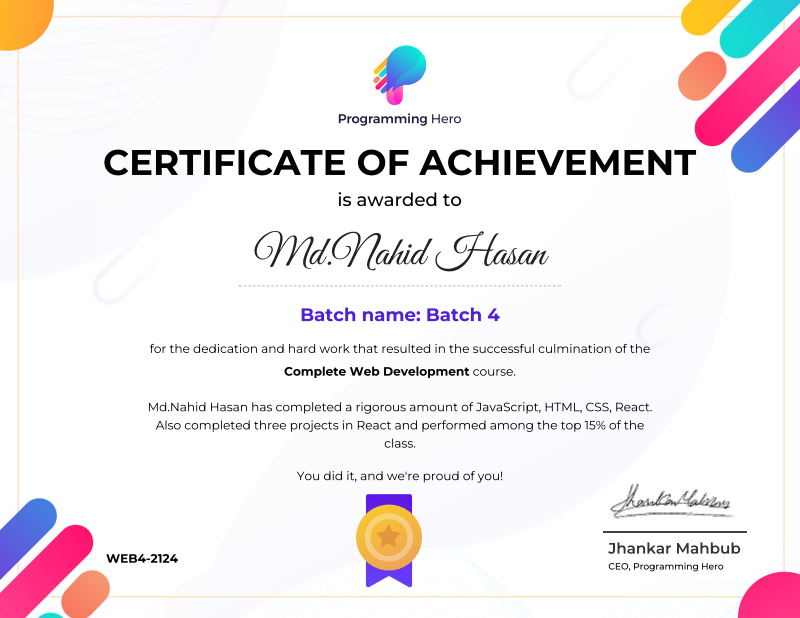
Task: Select the CEO, Programming Hero title text
Action: (x=675, y=564)
